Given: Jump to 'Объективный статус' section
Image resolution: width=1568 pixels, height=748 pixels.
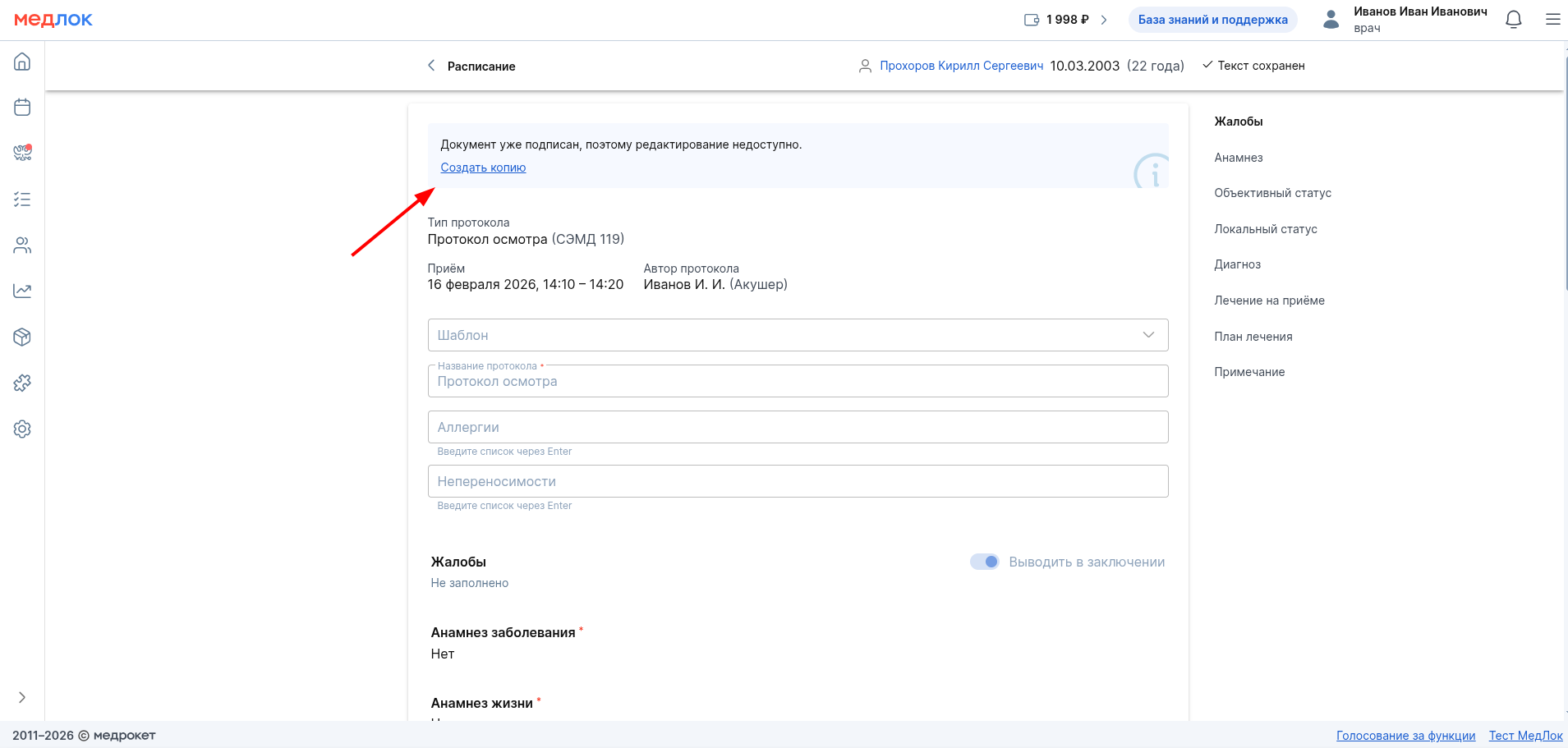Looking at the screenshot, I should (x=1272, y=193).
